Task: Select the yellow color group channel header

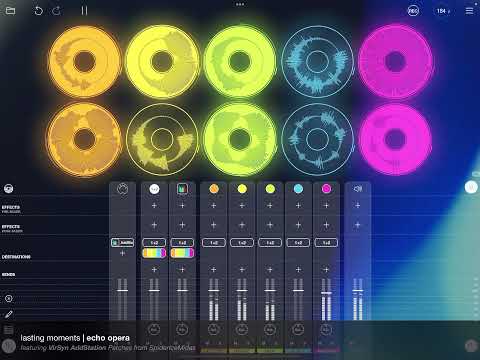Action: [242, 189]
